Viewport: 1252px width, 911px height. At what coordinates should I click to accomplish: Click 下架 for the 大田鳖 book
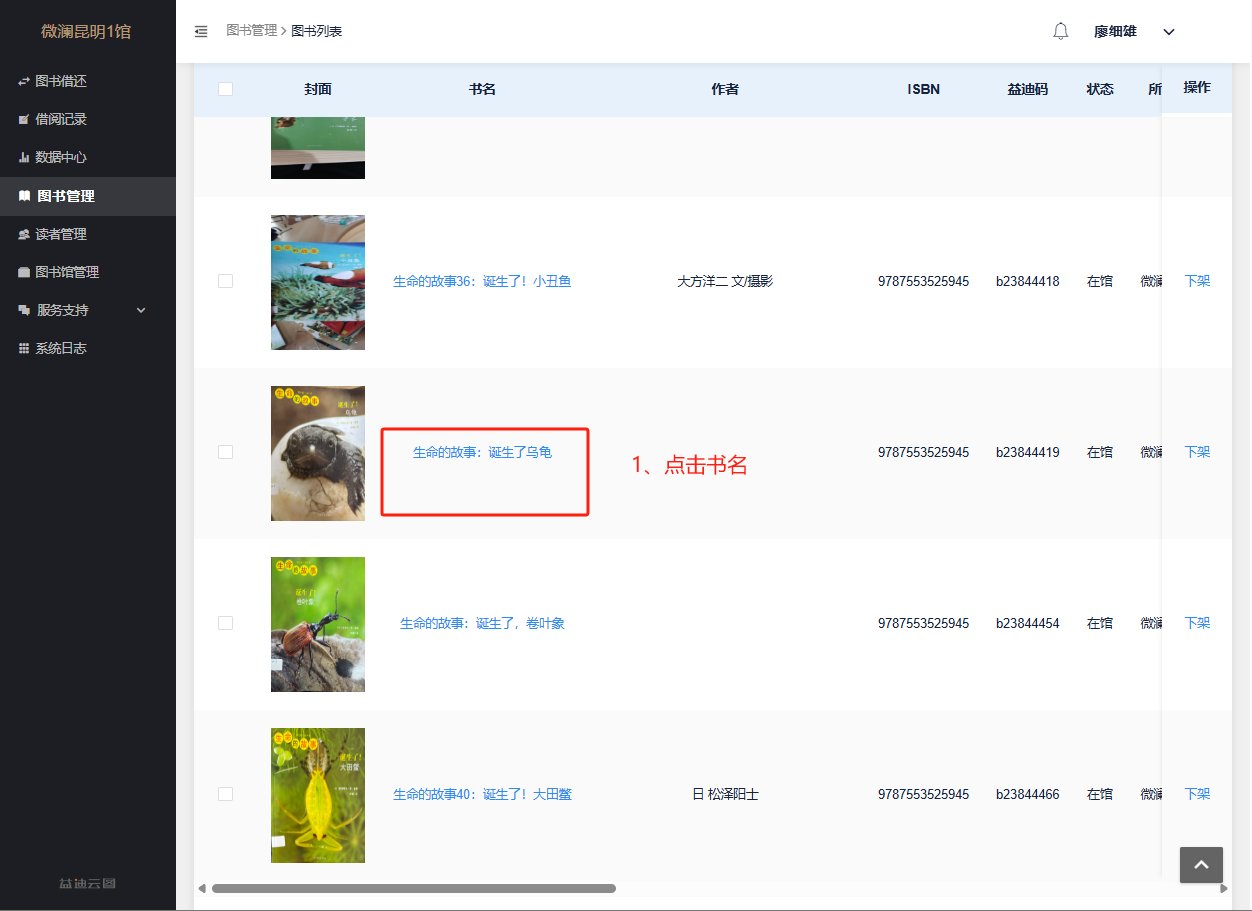[1197, 794]
